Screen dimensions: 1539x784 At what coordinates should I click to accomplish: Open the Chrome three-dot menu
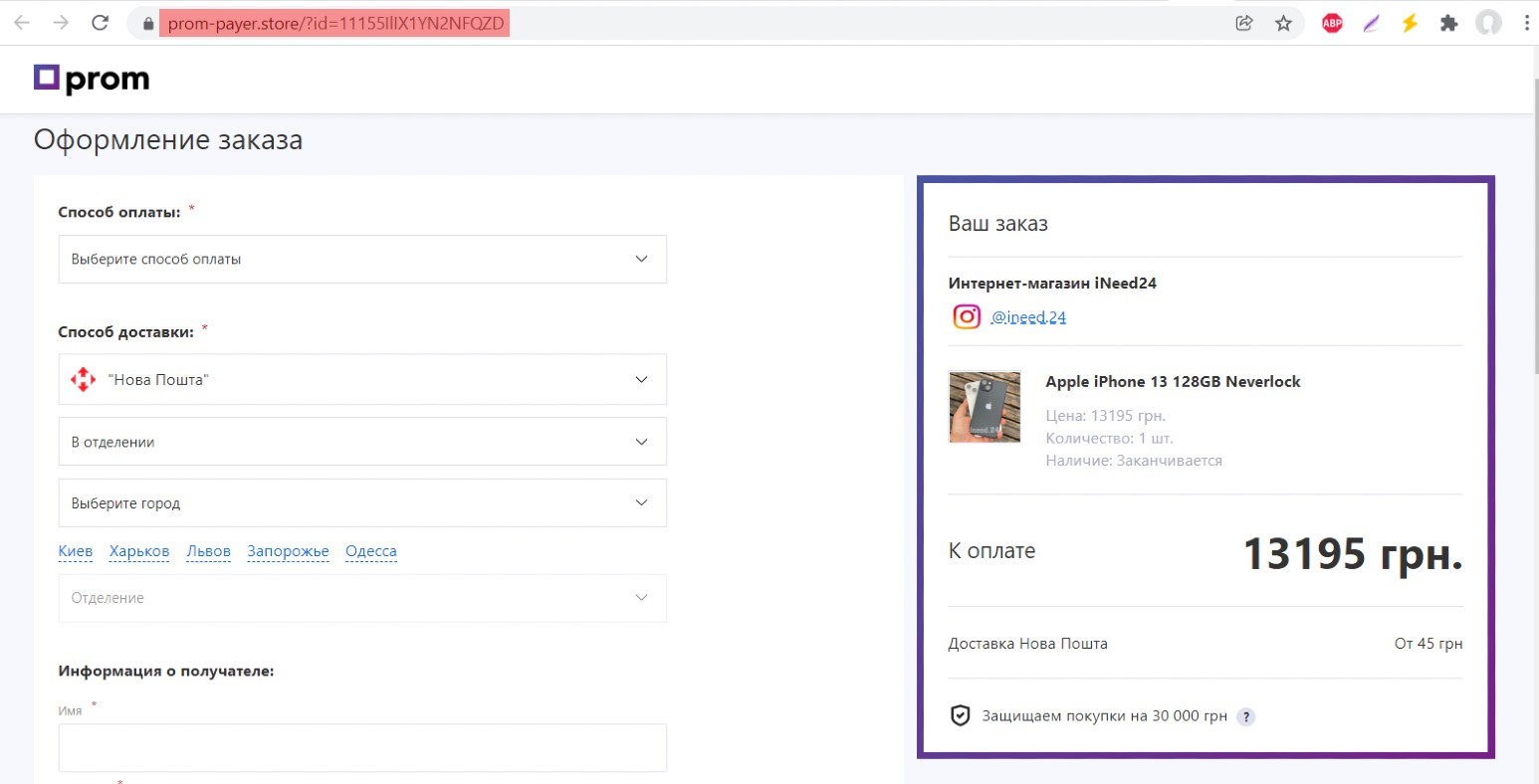[1526, 23]
